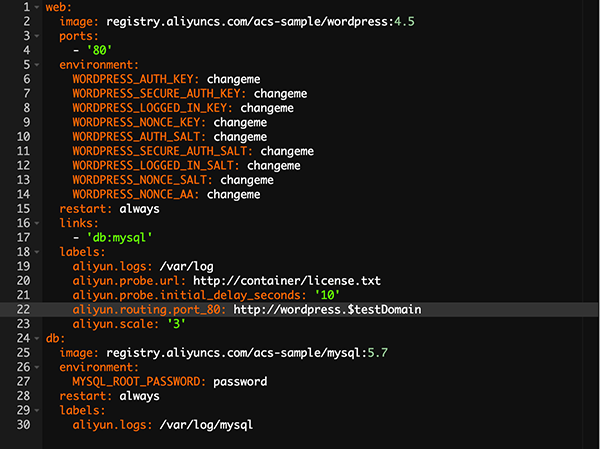The width and height of the screenshot is (600, 449).
Task: Click the 'web:' key on line 1
Action: tap(59, 7)
